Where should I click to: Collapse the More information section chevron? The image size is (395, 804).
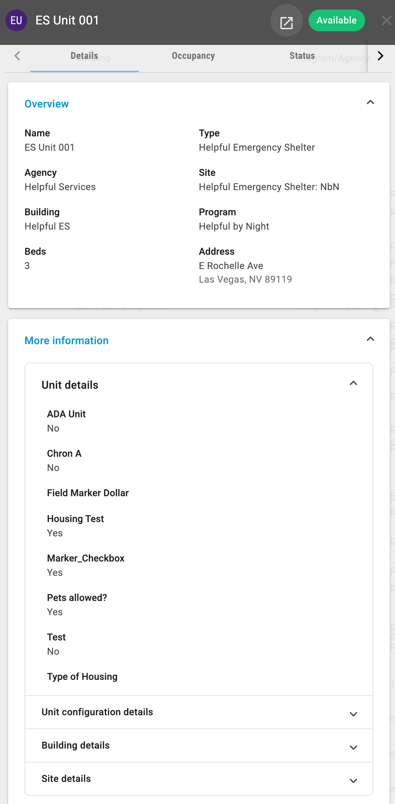pyautogui.click(x=370, y=339)
